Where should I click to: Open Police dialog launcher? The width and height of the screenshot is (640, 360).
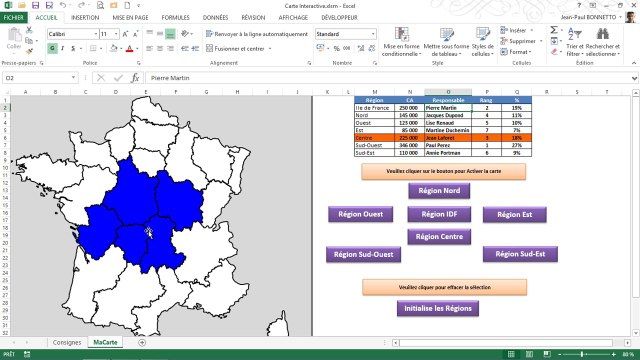point(139,63)
